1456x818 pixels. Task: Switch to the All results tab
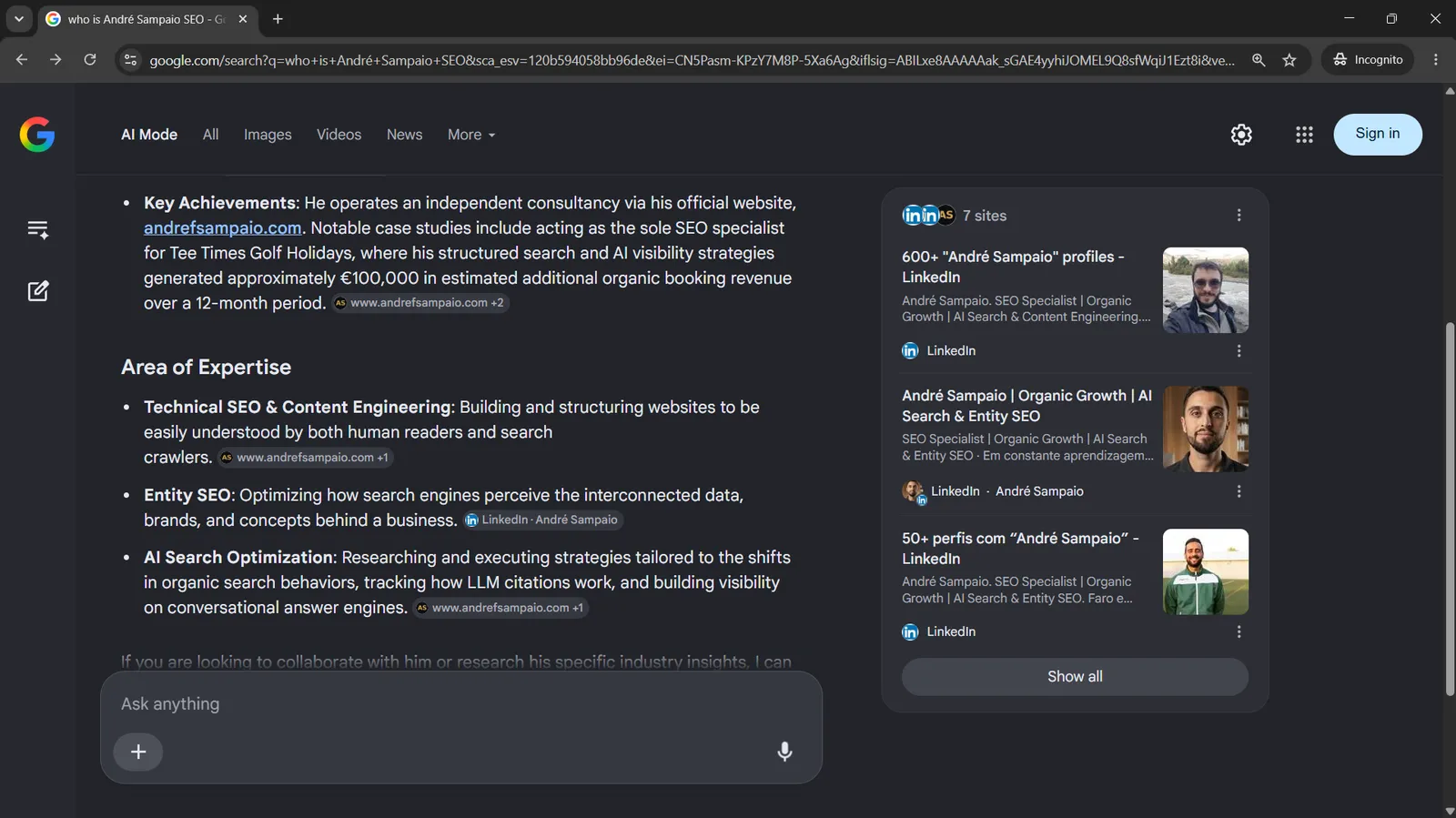[210, 135]
